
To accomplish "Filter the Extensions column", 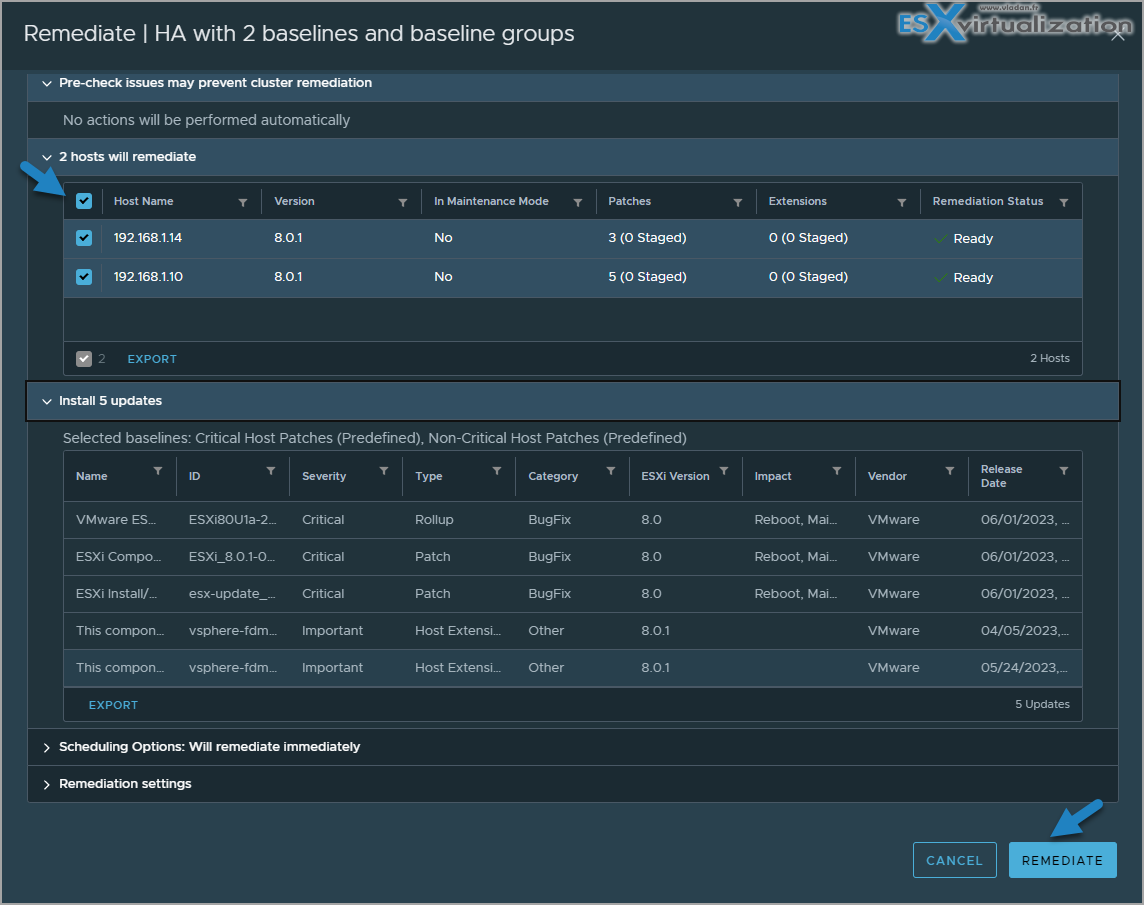I will point(902,202).
